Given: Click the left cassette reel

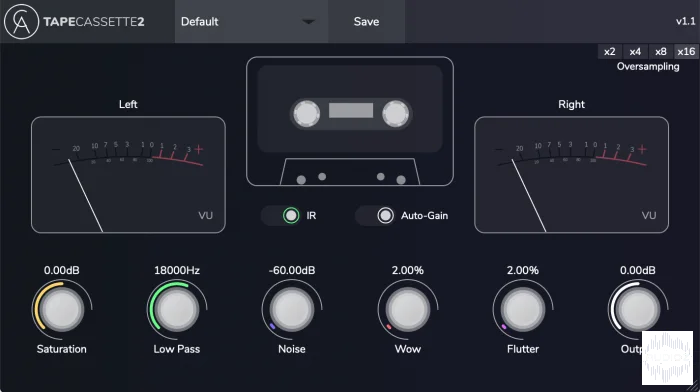Looking at the screenshot, I should click(x=306, y=113).
